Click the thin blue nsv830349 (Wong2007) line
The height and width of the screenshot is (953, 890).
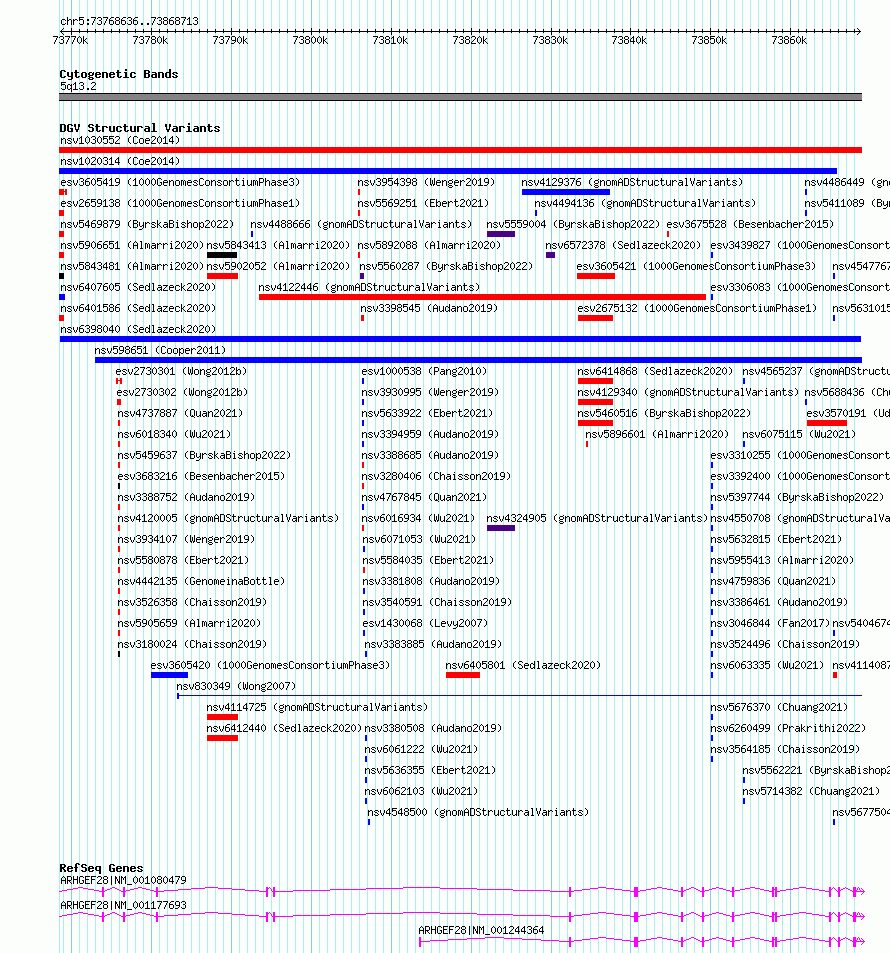pyautogui.click(x=519, y=695)
